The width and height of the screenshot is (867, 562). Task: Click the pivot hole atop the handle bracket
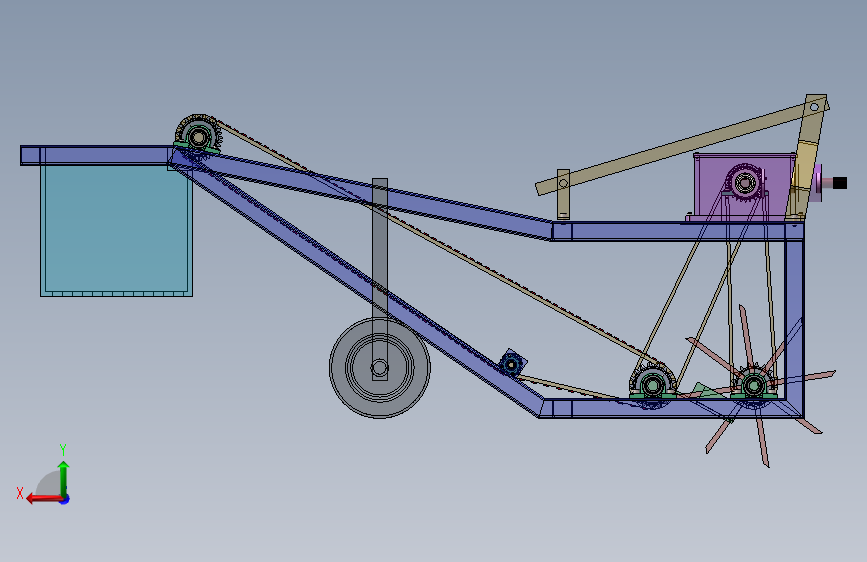(814, 106)
